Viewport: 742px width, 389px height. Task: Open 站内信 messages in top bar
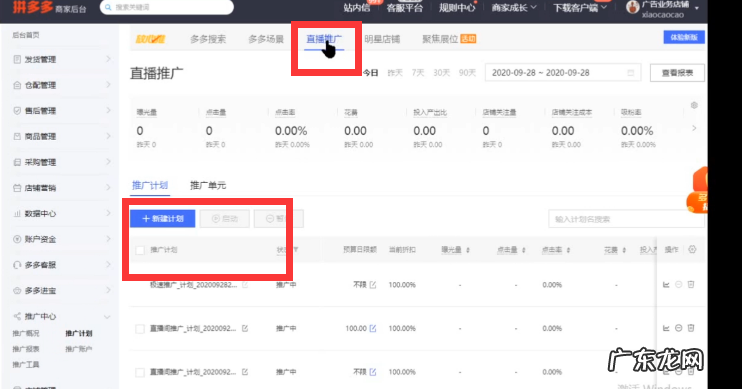click(x=357, y=8)
